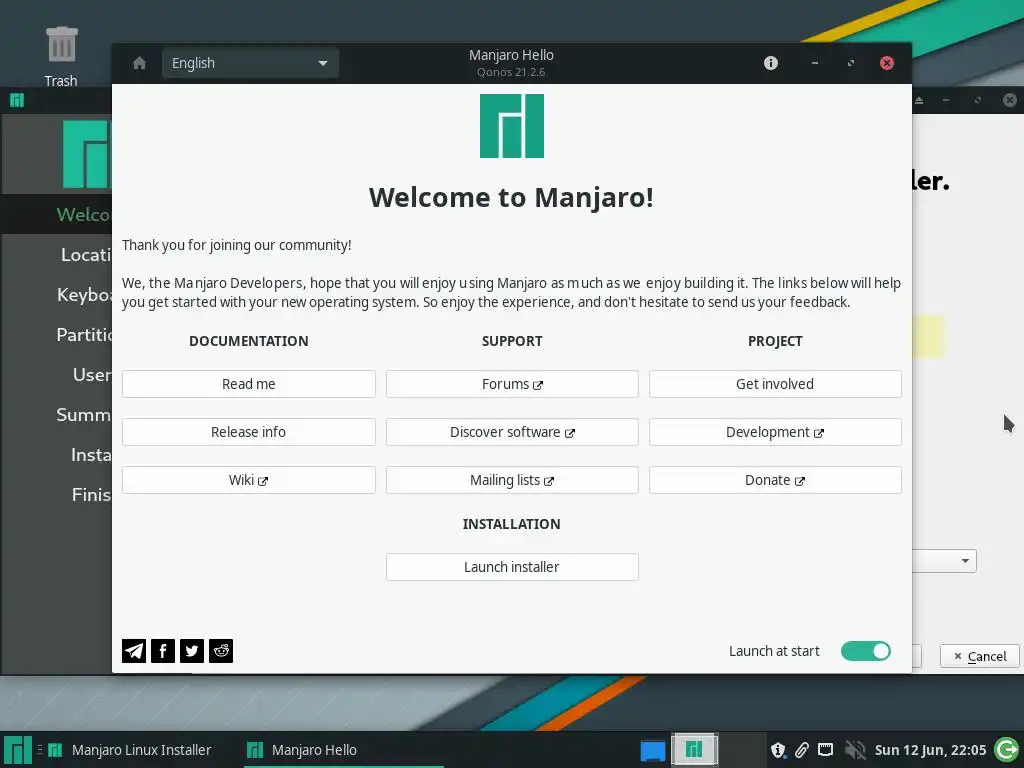The image size is (1024, 768).
Task: Minimize the Manjaro Hello window
Action: pos(814,63)
